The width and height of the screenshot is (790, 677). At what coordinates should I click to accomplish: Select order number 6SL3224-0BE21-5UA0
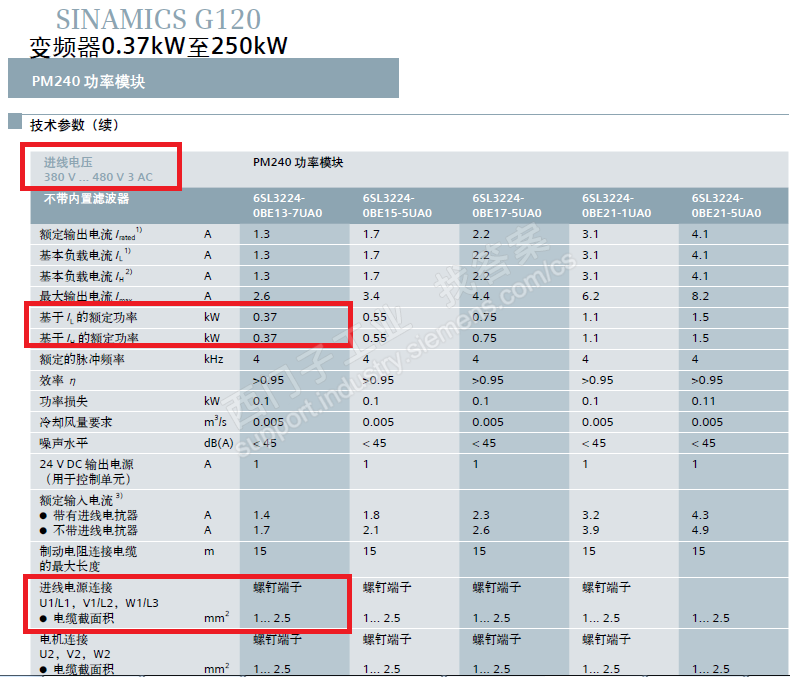(726, 206)
